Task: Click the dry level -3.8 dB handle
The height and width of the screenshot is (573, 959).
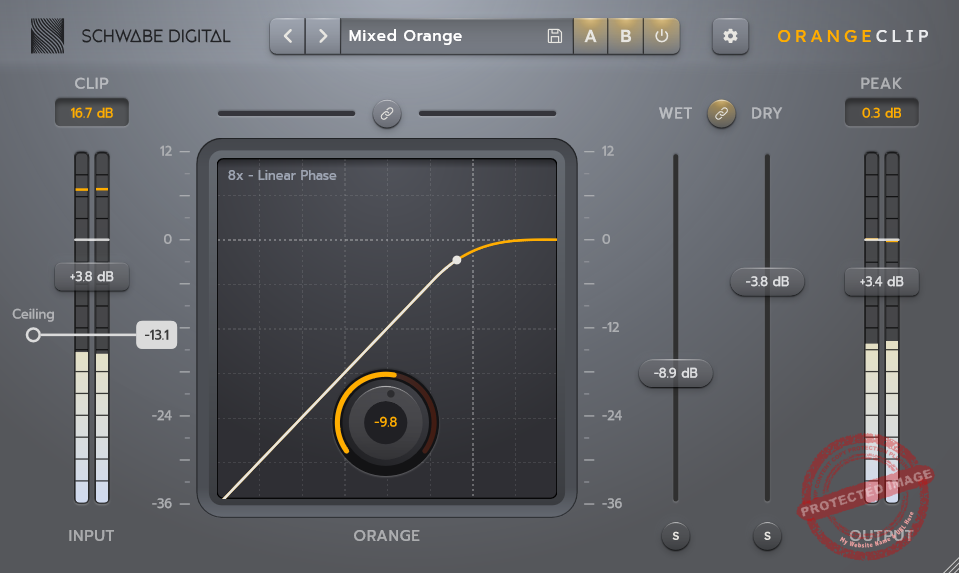Action: (x=767, y=281)
